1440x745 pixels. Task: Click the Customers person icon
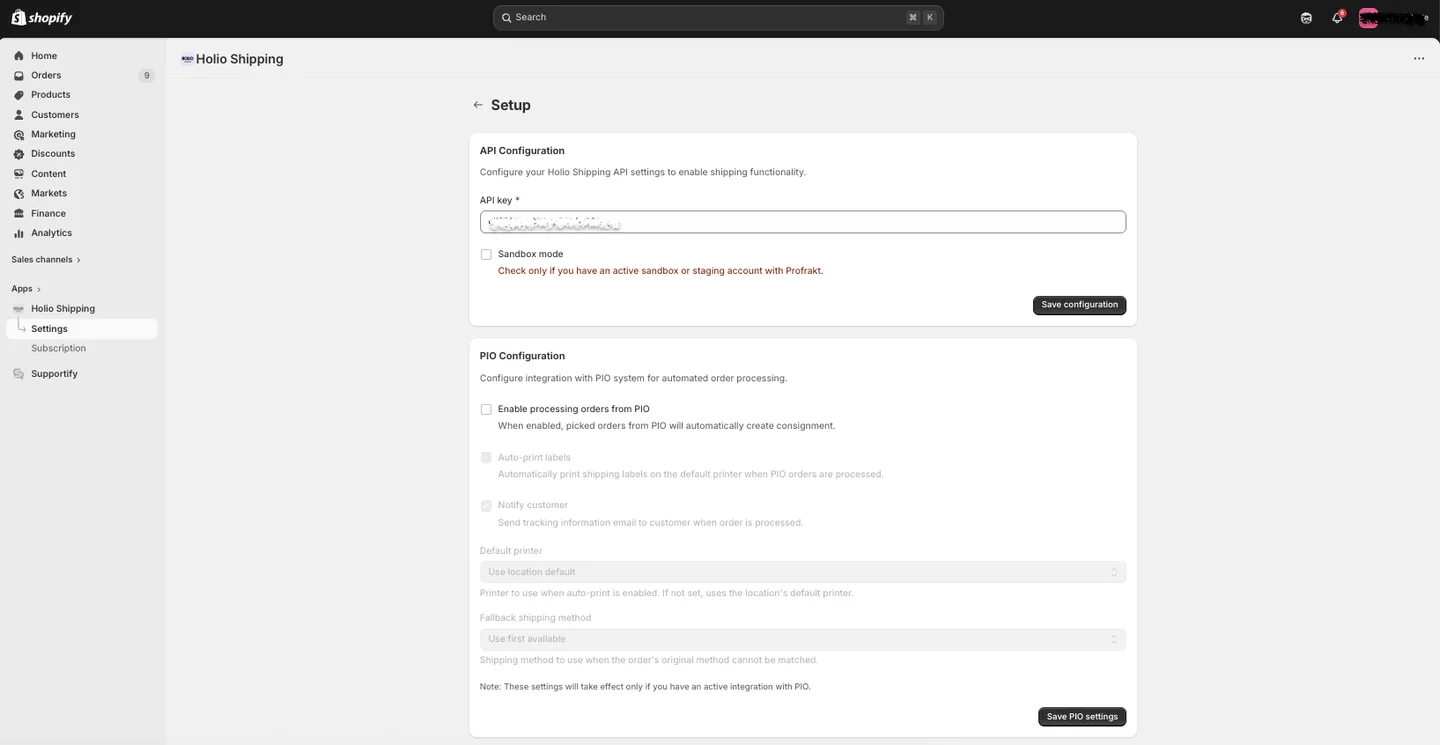(18, 115)
